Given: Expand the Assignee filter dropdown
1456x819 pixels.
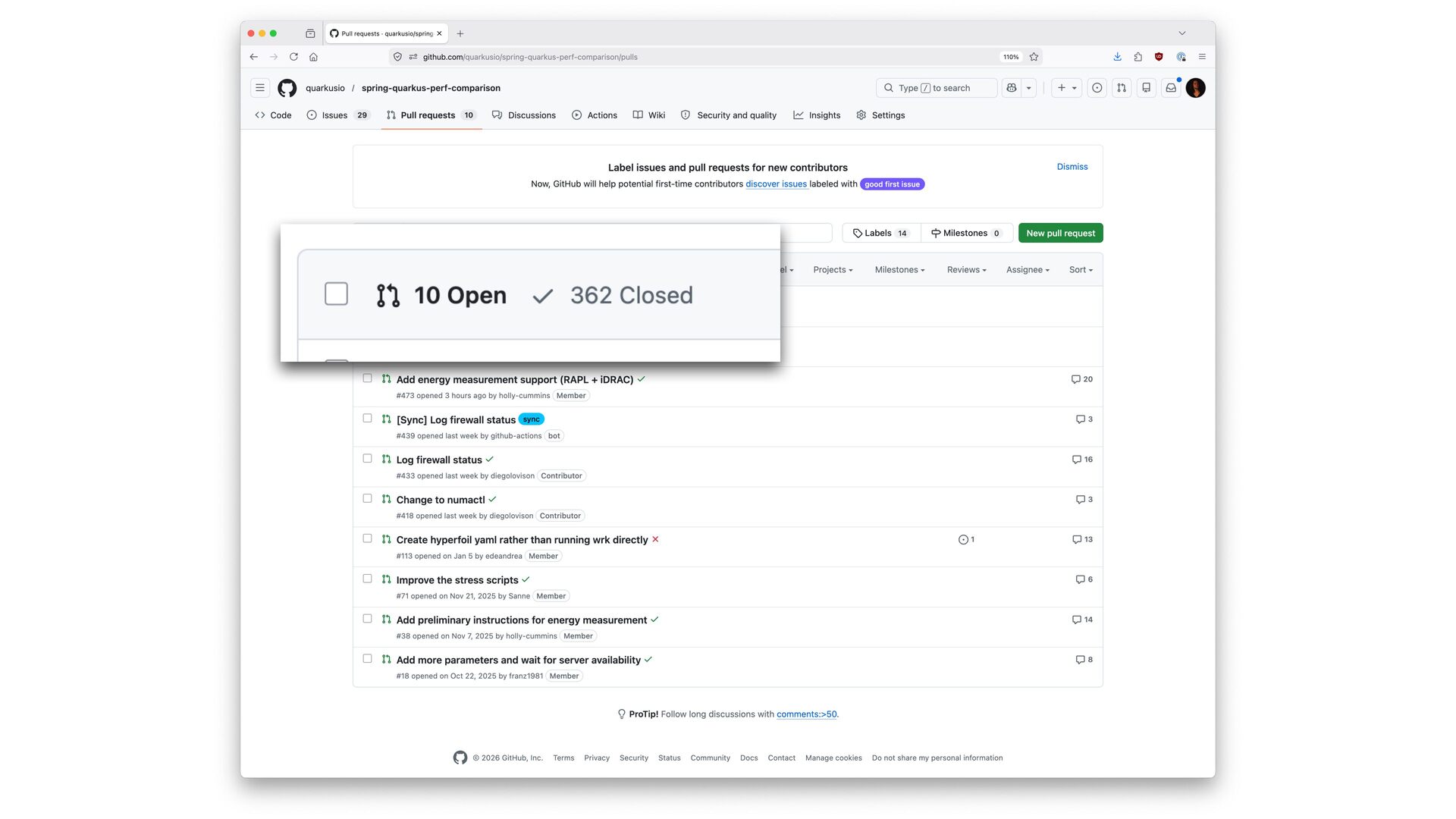Looking at the screenshot, I should [1028, 270].
